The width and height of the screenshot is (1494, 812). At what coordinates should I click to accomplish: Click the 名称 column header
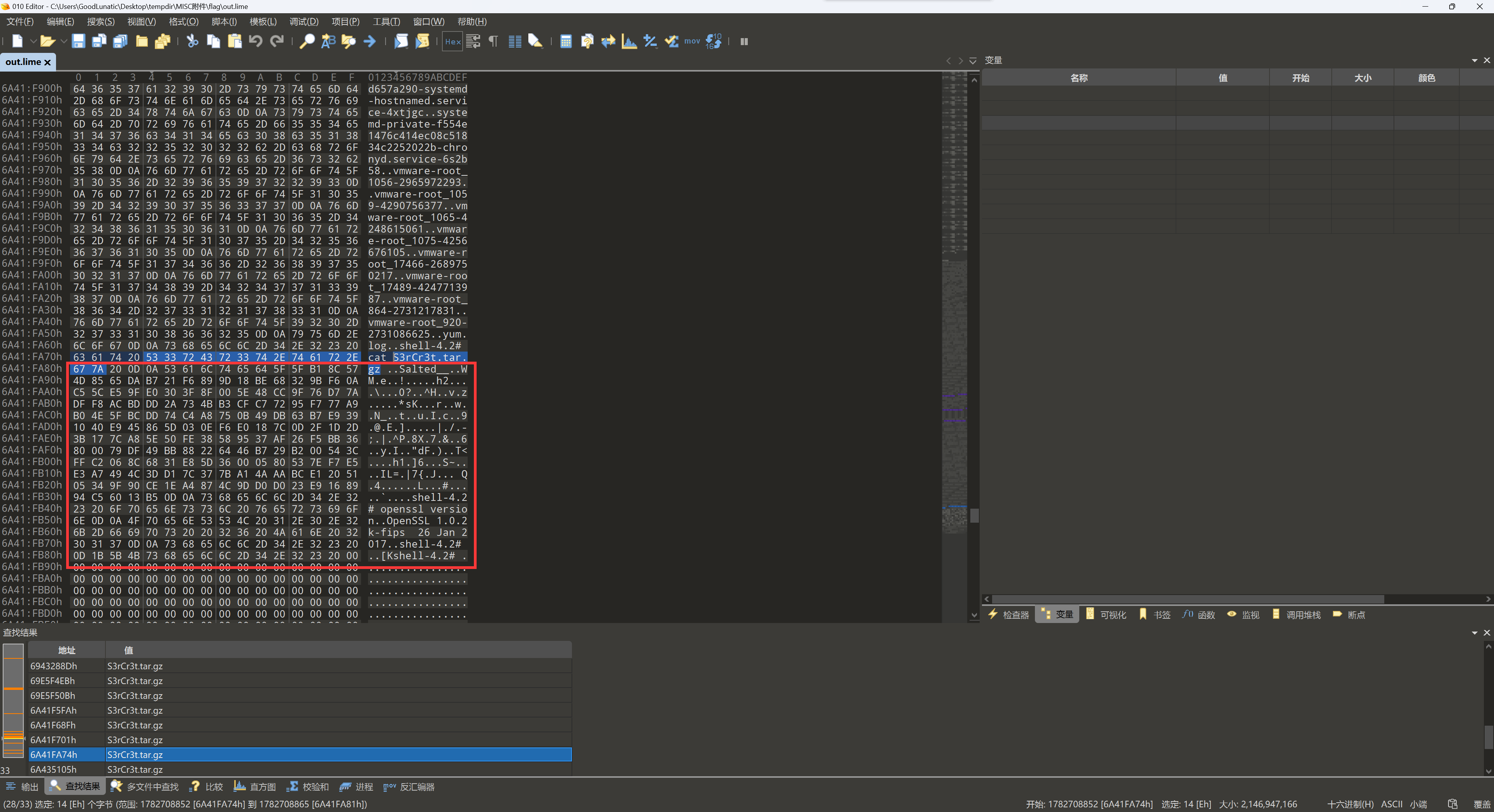coord(1079,78)
